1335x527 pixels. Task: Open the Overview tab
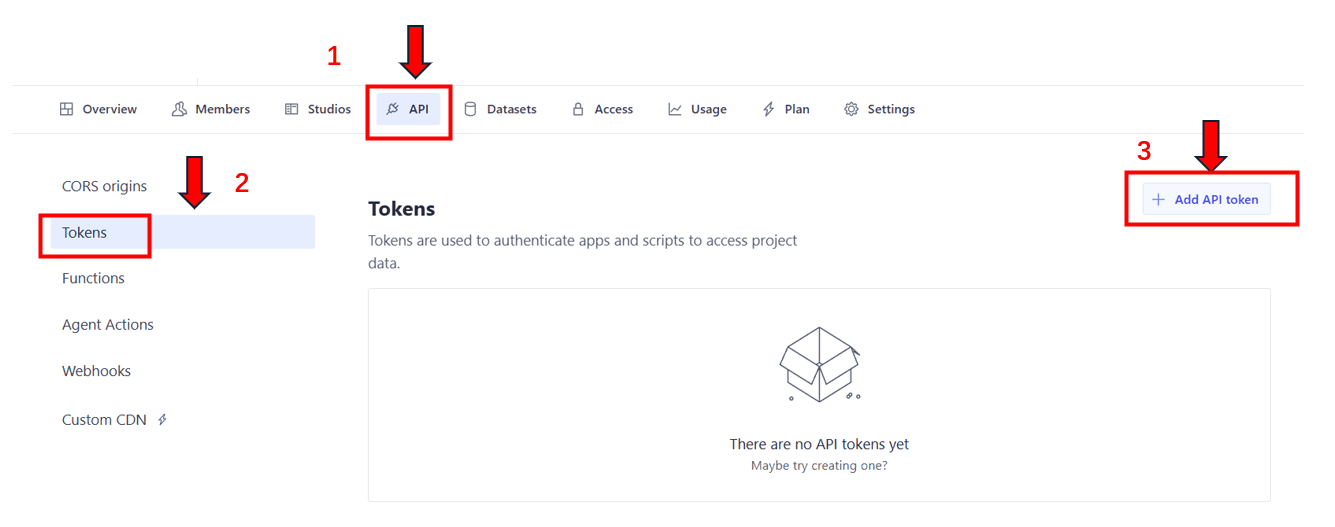tap(98, 109)
